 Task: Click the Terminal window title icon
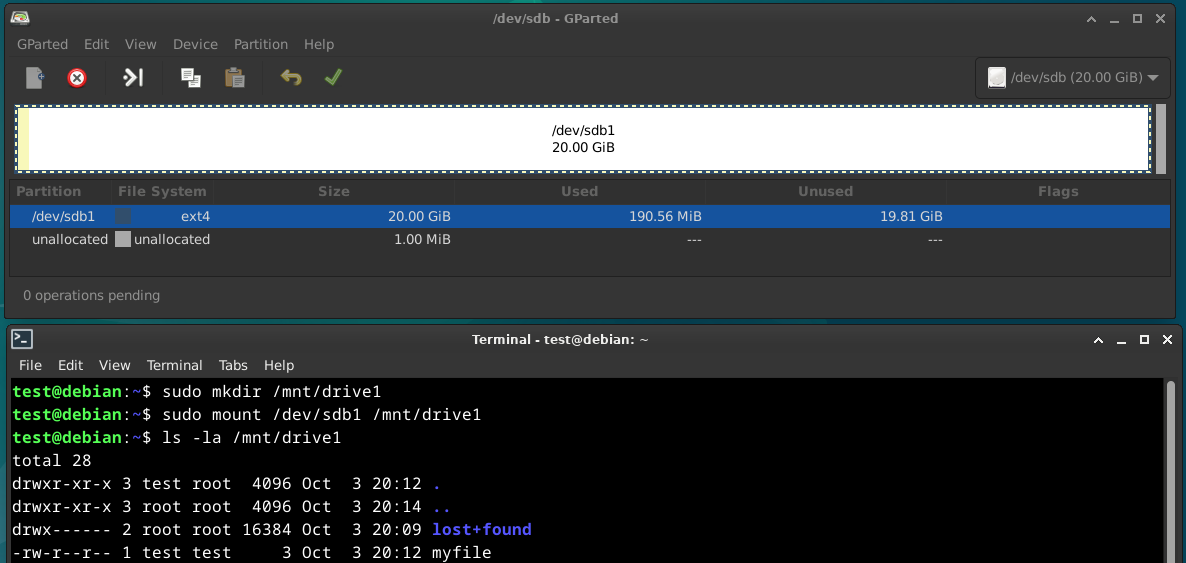coord(23,339)
